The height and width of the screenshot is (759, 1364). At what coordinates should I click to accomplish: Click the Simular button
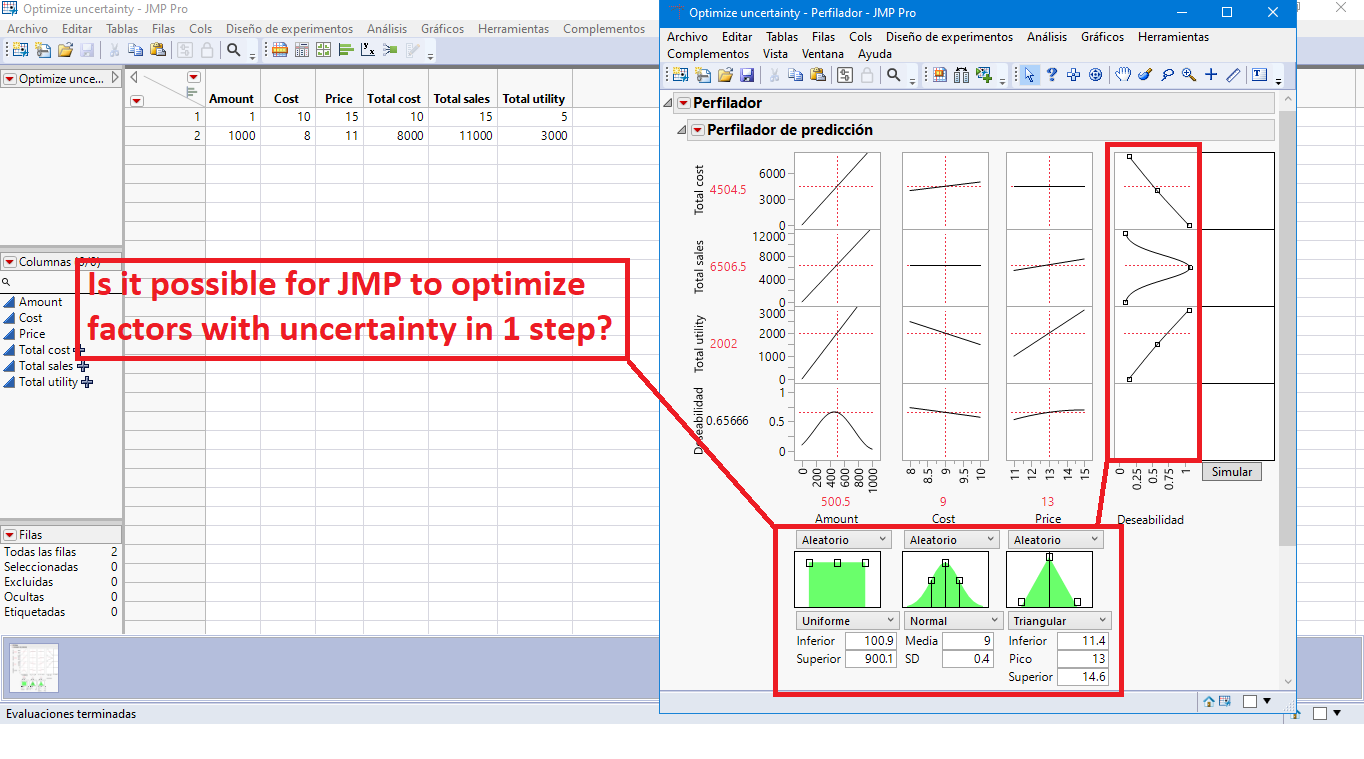pyautogui.click(x=1232, y=471)
